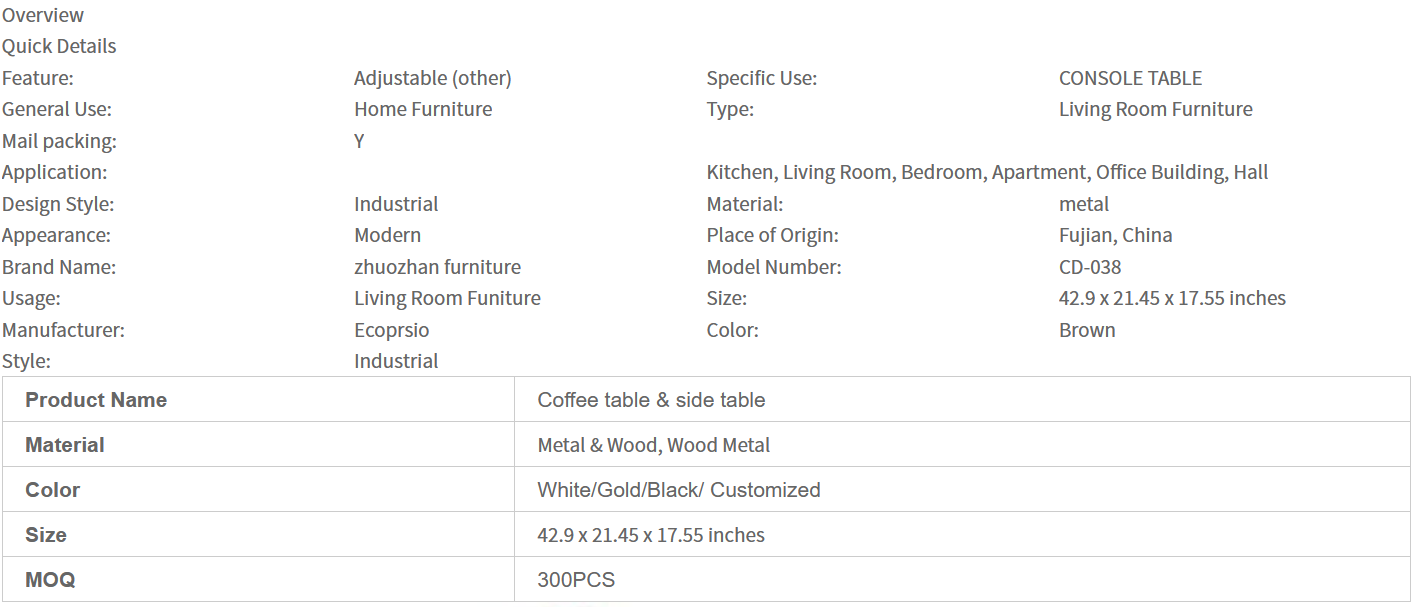
Task: Click the MOQ row label in table
Action: coord(50,580)
